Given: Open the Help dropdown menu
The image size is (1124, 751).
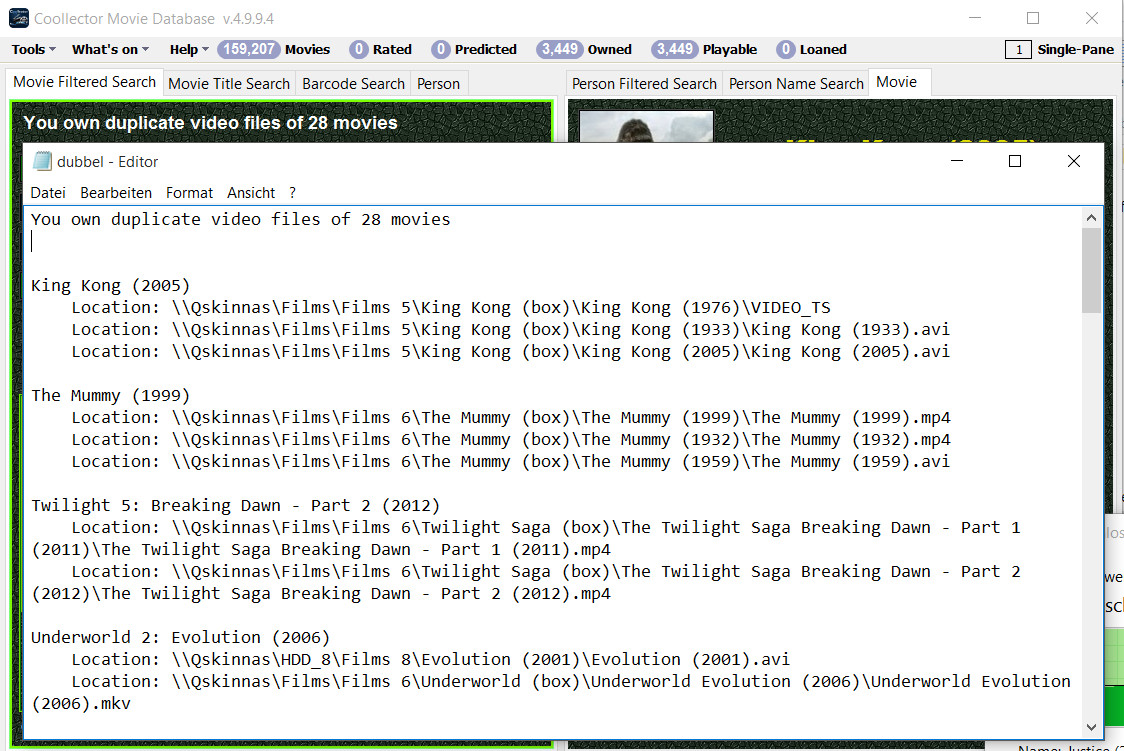Looking at the screenshot, I should pos(189,49).
